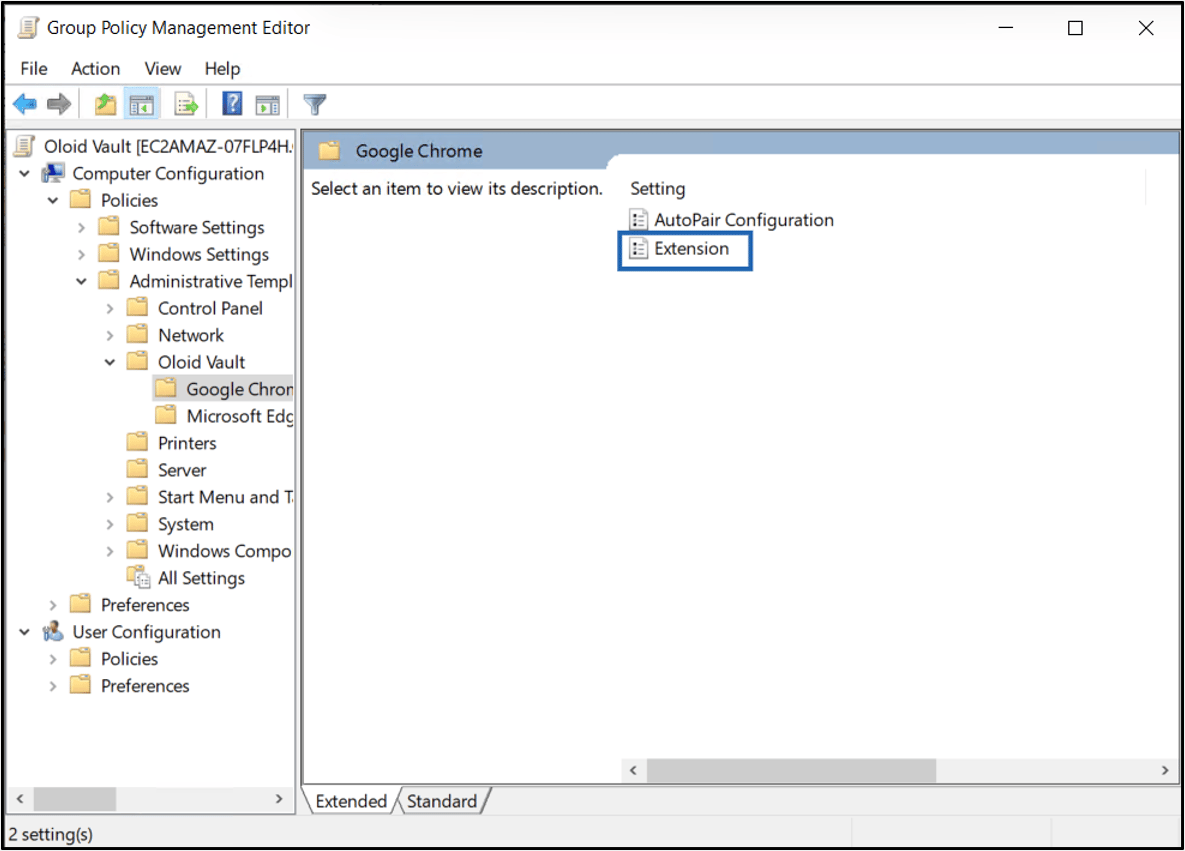Expand the Software Settings node

(x=82, y=227)
